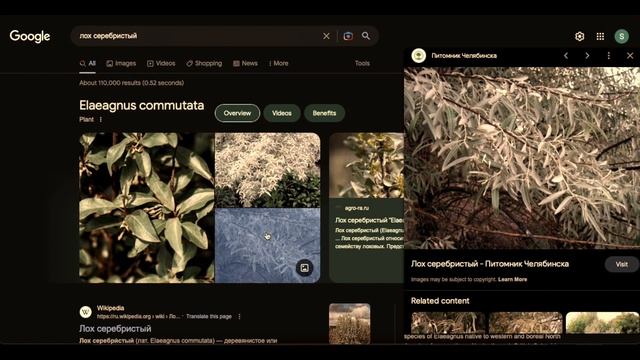Click the Visit button
This screenshot has width=640, height=360.
(x=622, y=264)
